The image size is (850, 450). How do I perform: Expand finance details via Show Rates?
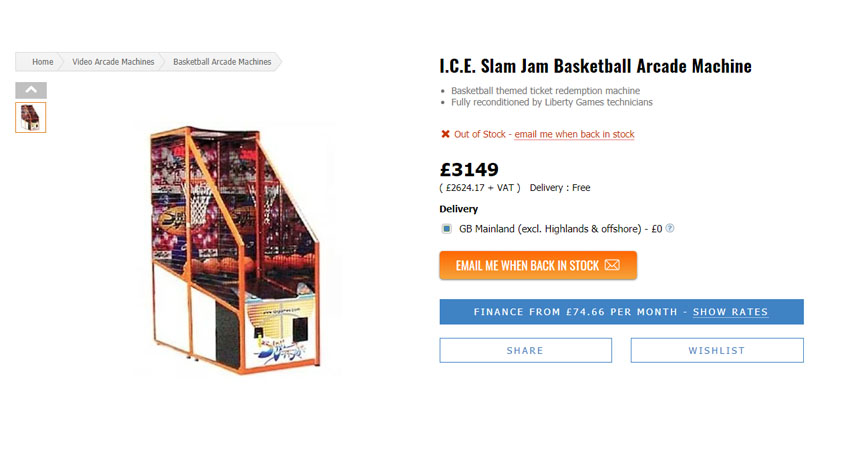point(730,312)
